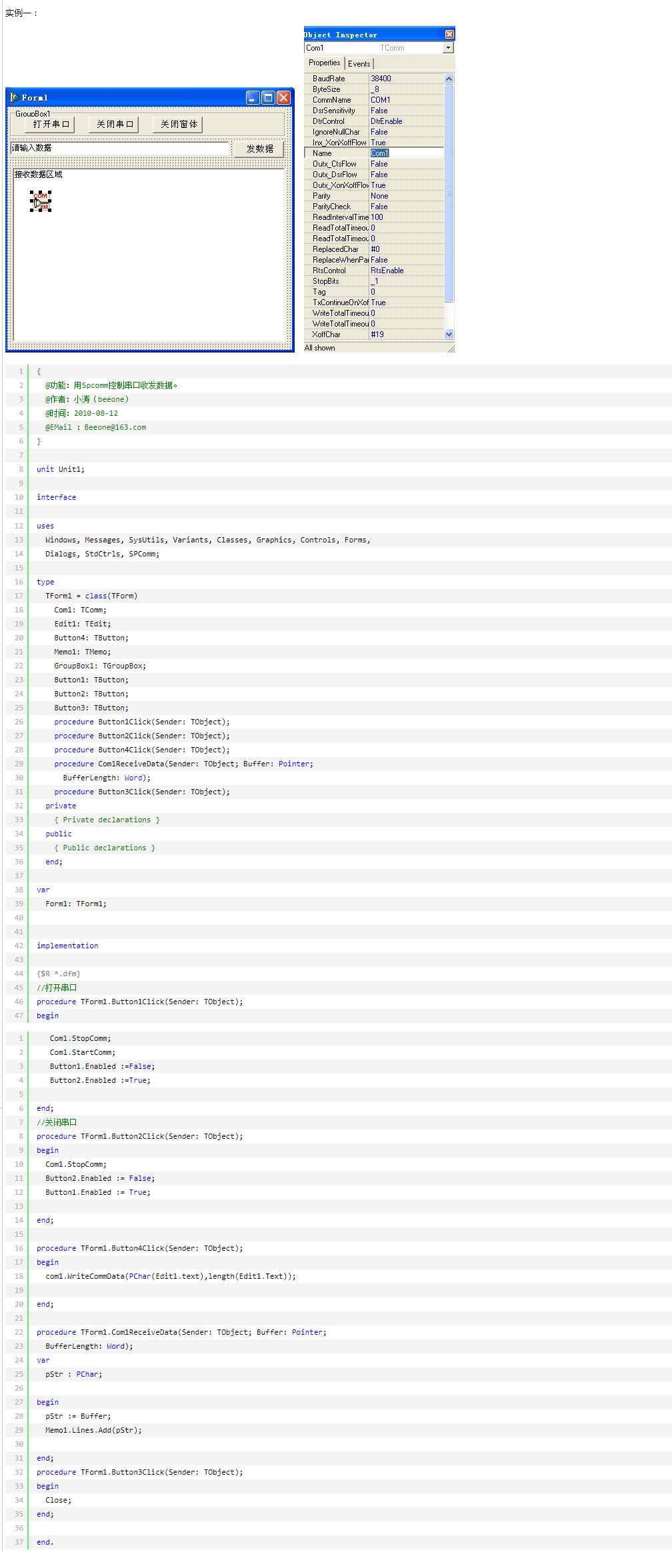Screen dimensions: 672x1568
Task: Select the COM serial component icon on the form
Action: (x=41, y=201)
